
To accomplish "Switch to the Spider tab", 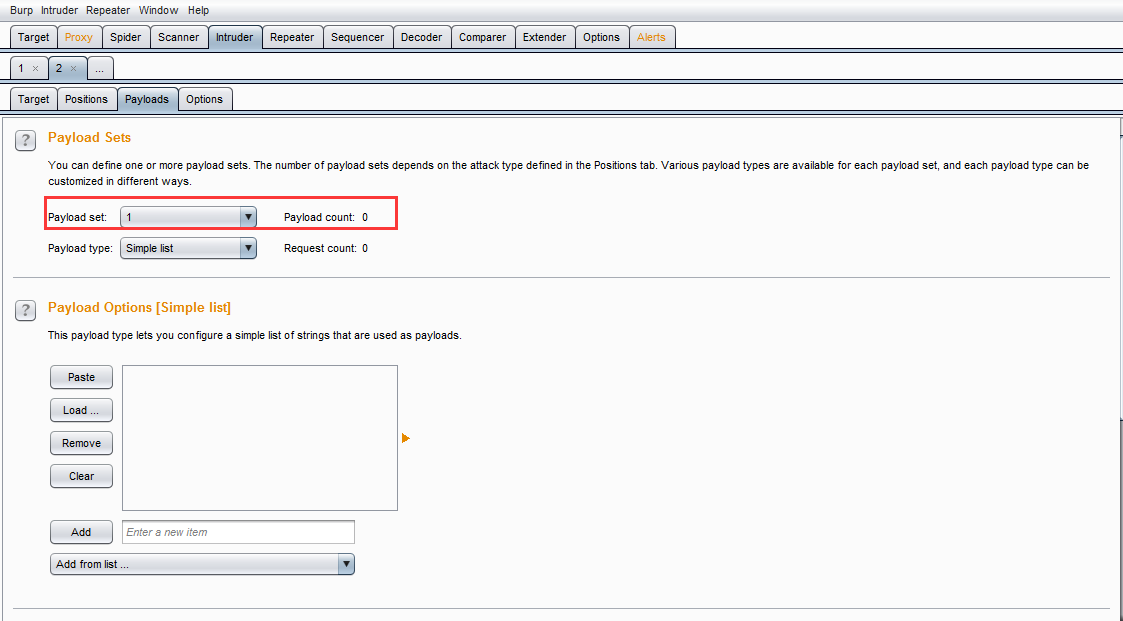I will [x=125, y=37].
